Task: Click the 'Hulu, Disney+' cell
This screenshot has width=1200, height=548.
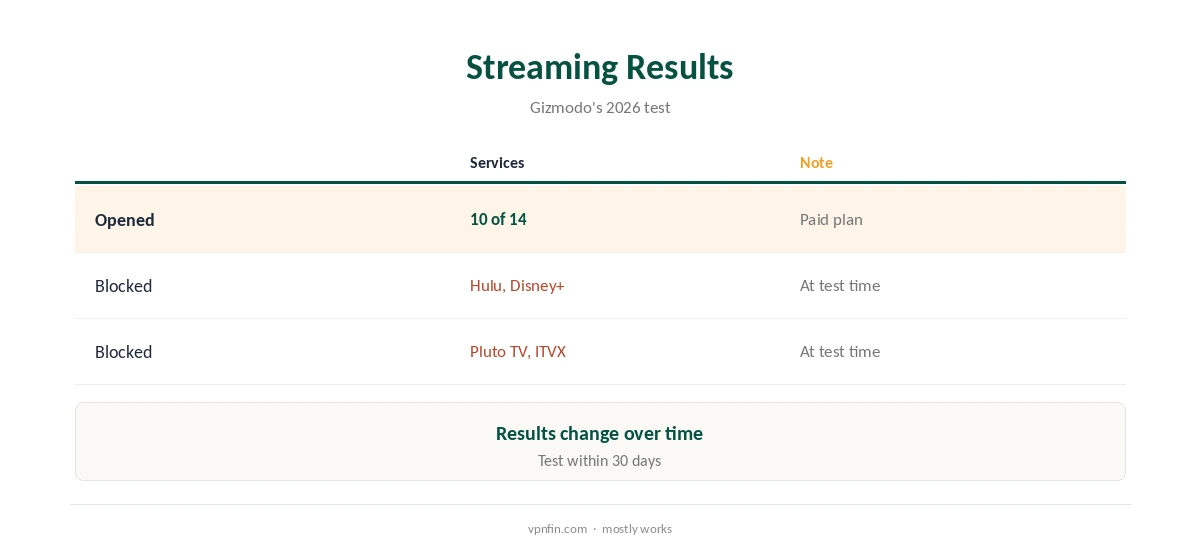Action: click(x=517, y=286)
